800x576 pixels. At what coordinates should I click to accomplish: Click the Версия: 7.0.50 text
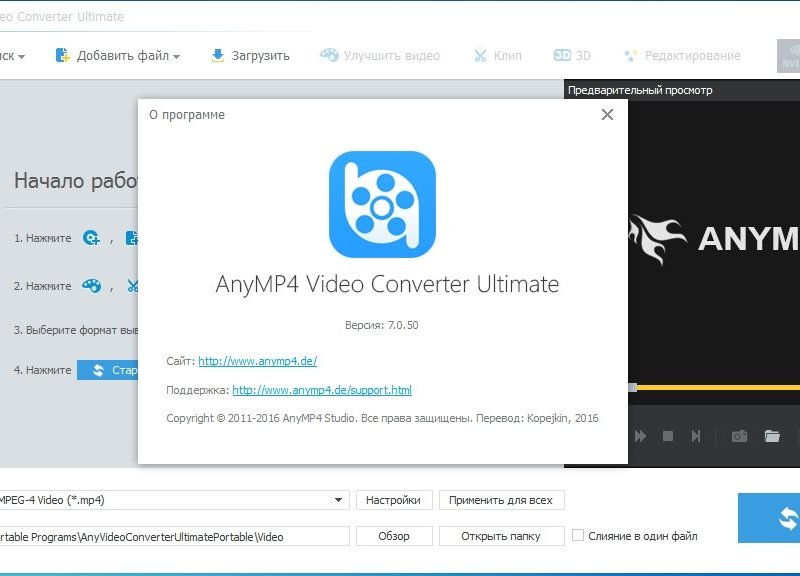click(382, 325)
